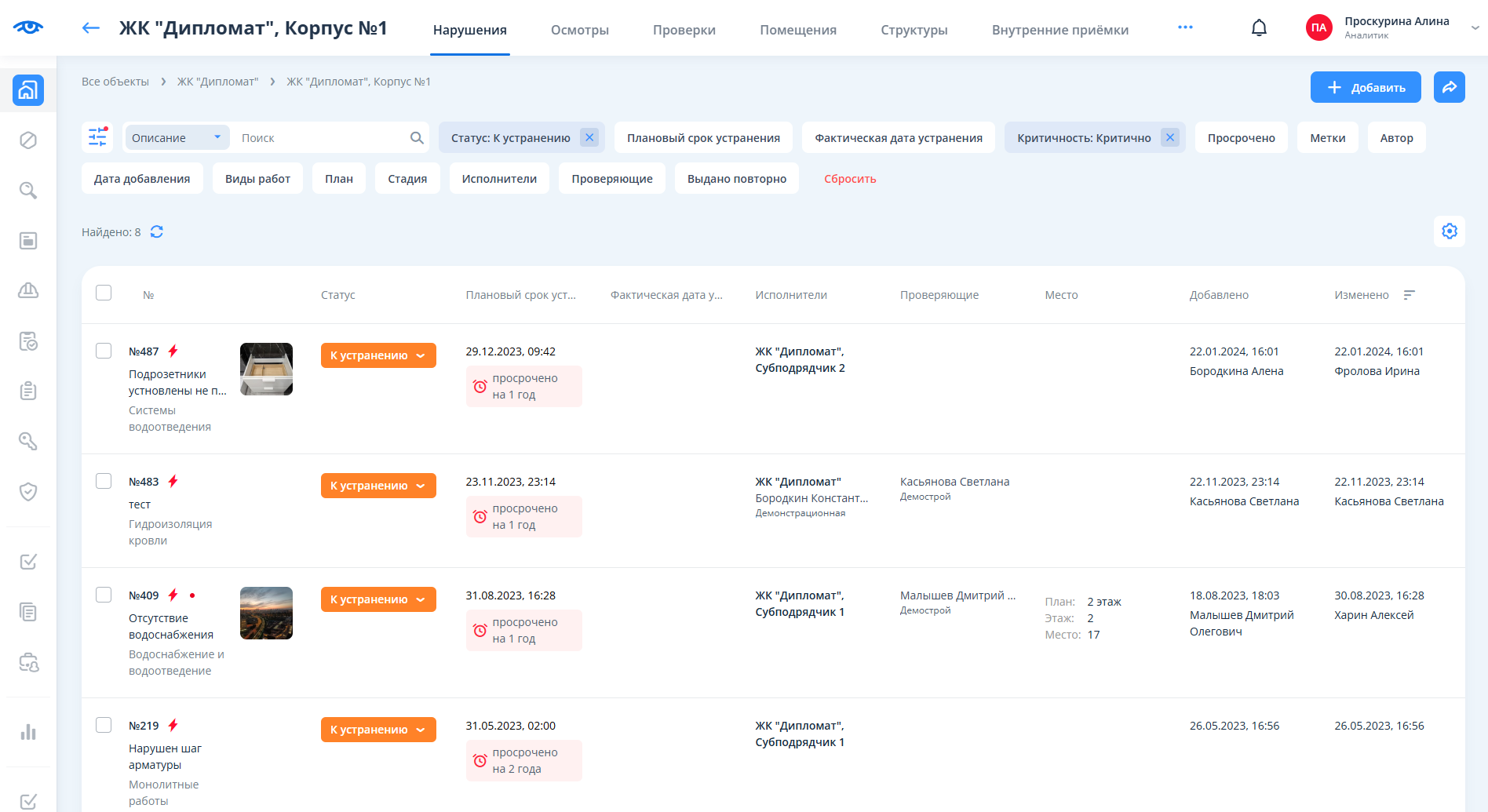
Task: Click the back arrow next to the title
Action: [91, 28]
